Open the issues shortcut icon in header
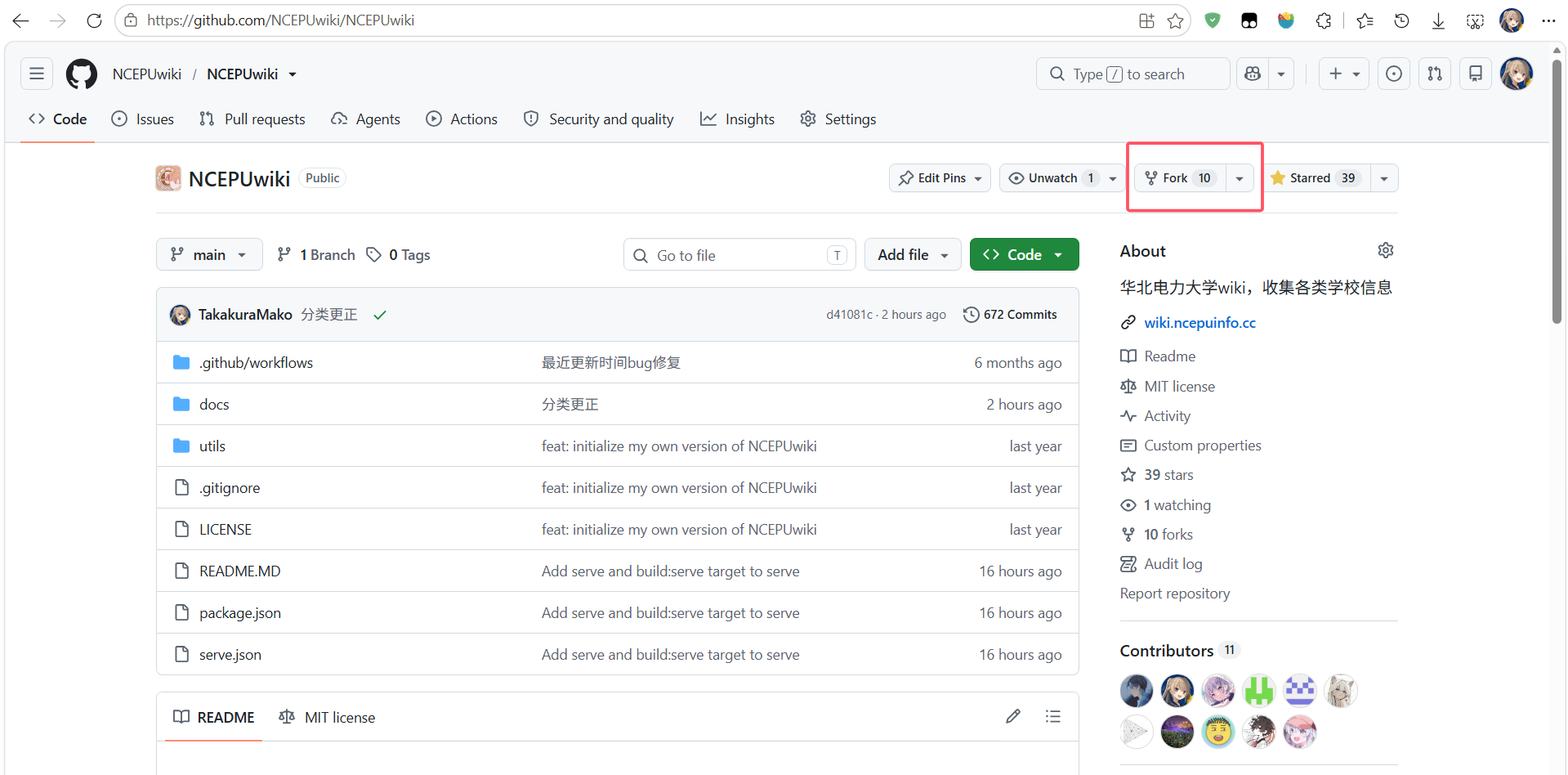This screenshot has width=1568, height=775. coord(1394,74)
